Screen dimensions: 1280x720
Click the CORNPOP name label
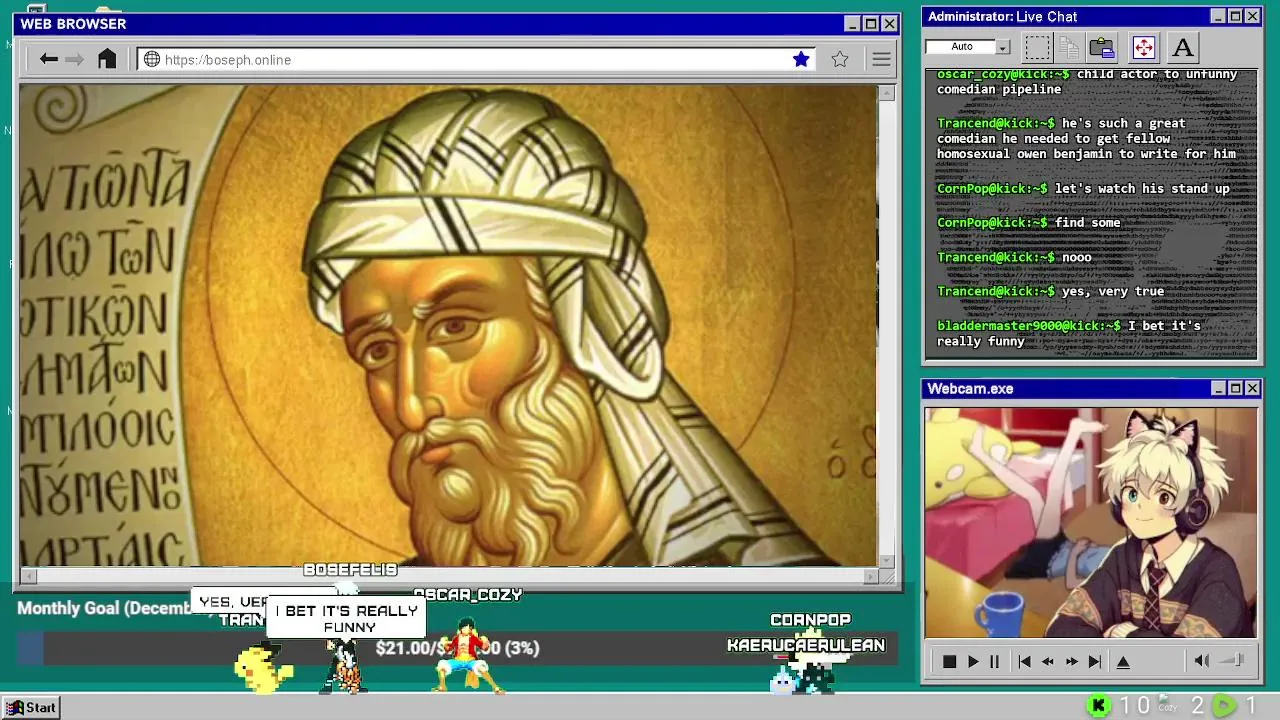(x=810, y=620)
